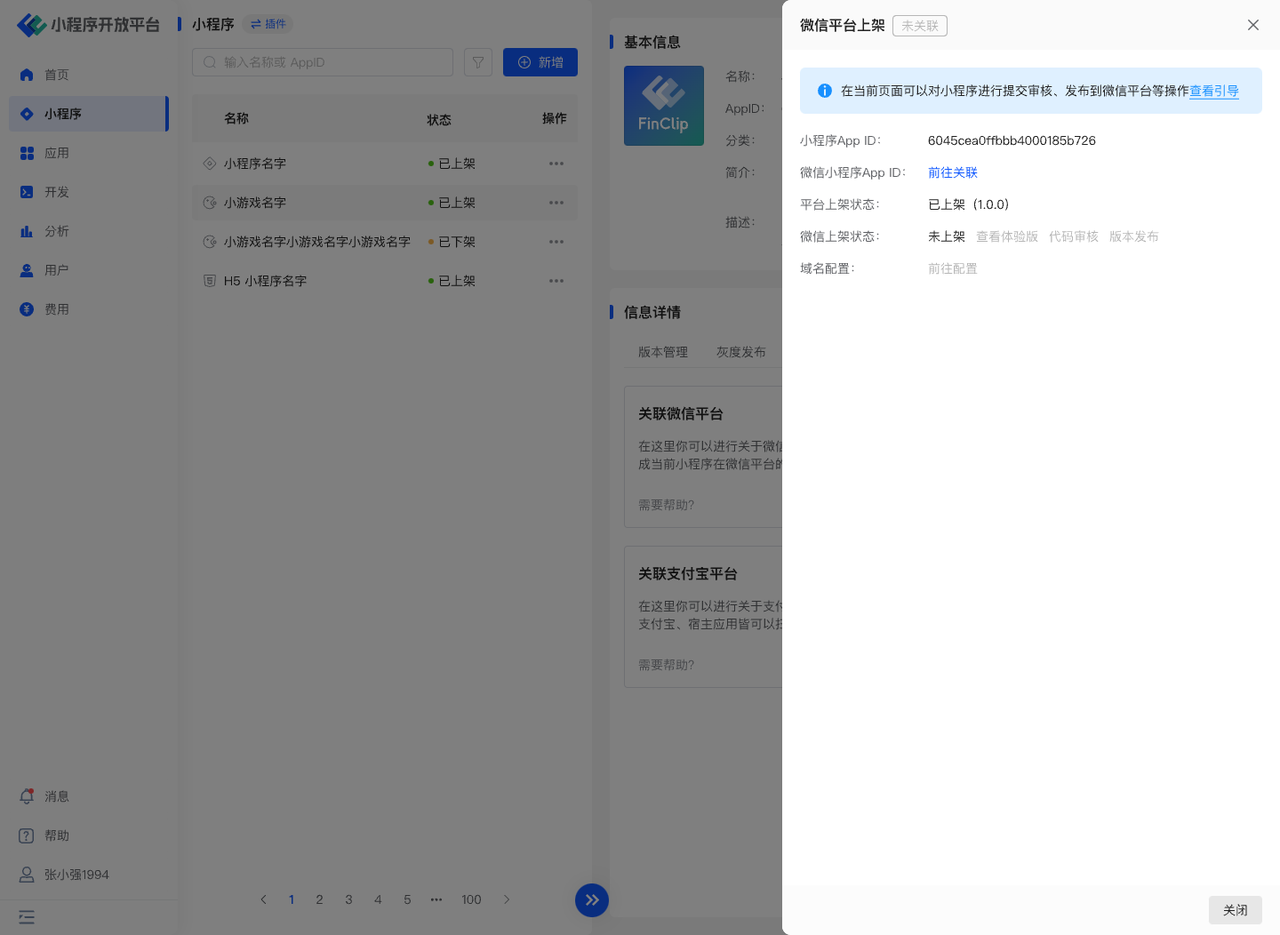1280x935 pixels.
Task: Click the 前往关联 link
Action: click(x=952, y=173)
